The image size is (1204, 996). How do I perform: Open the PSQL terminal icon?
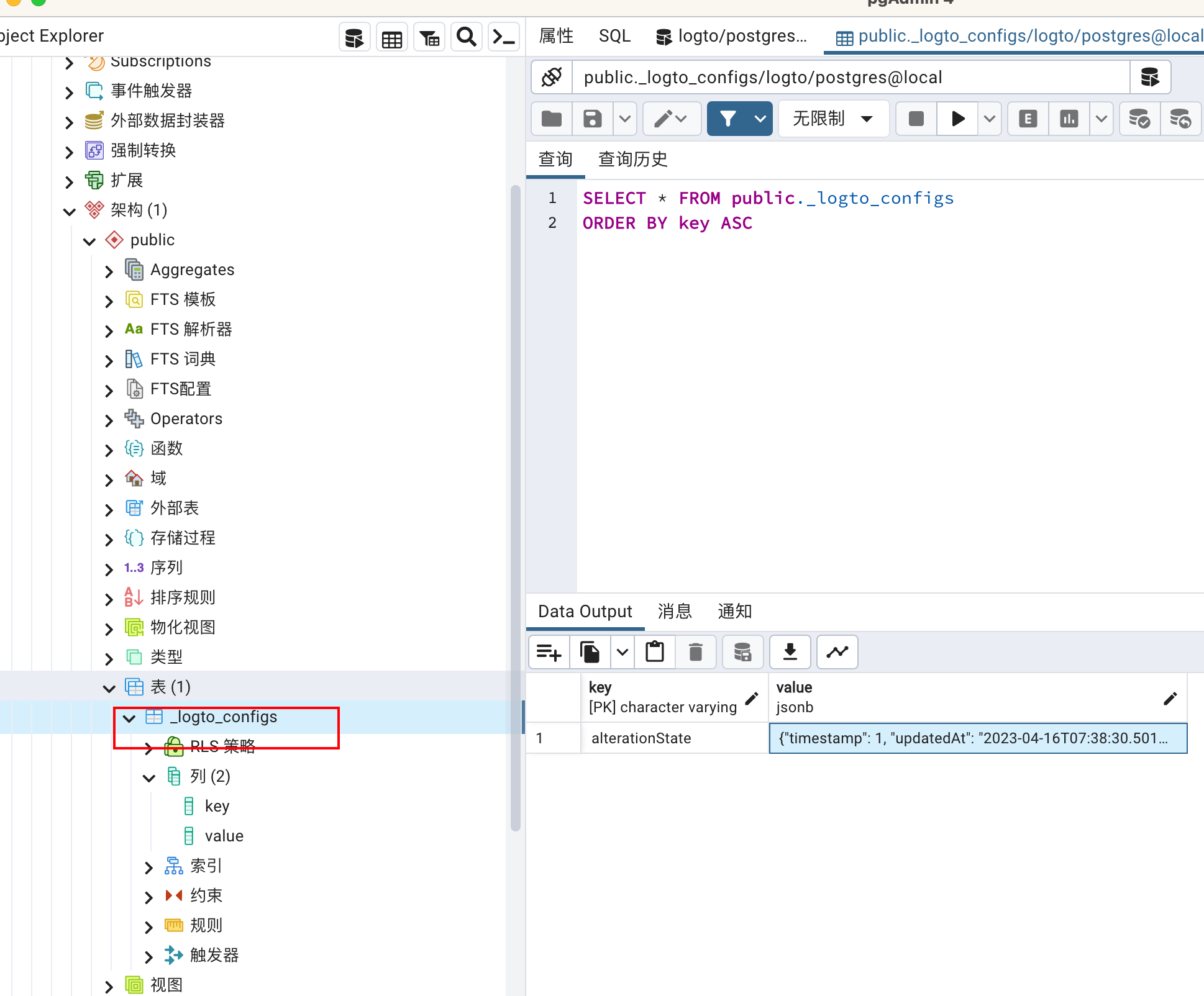point(503,38)
